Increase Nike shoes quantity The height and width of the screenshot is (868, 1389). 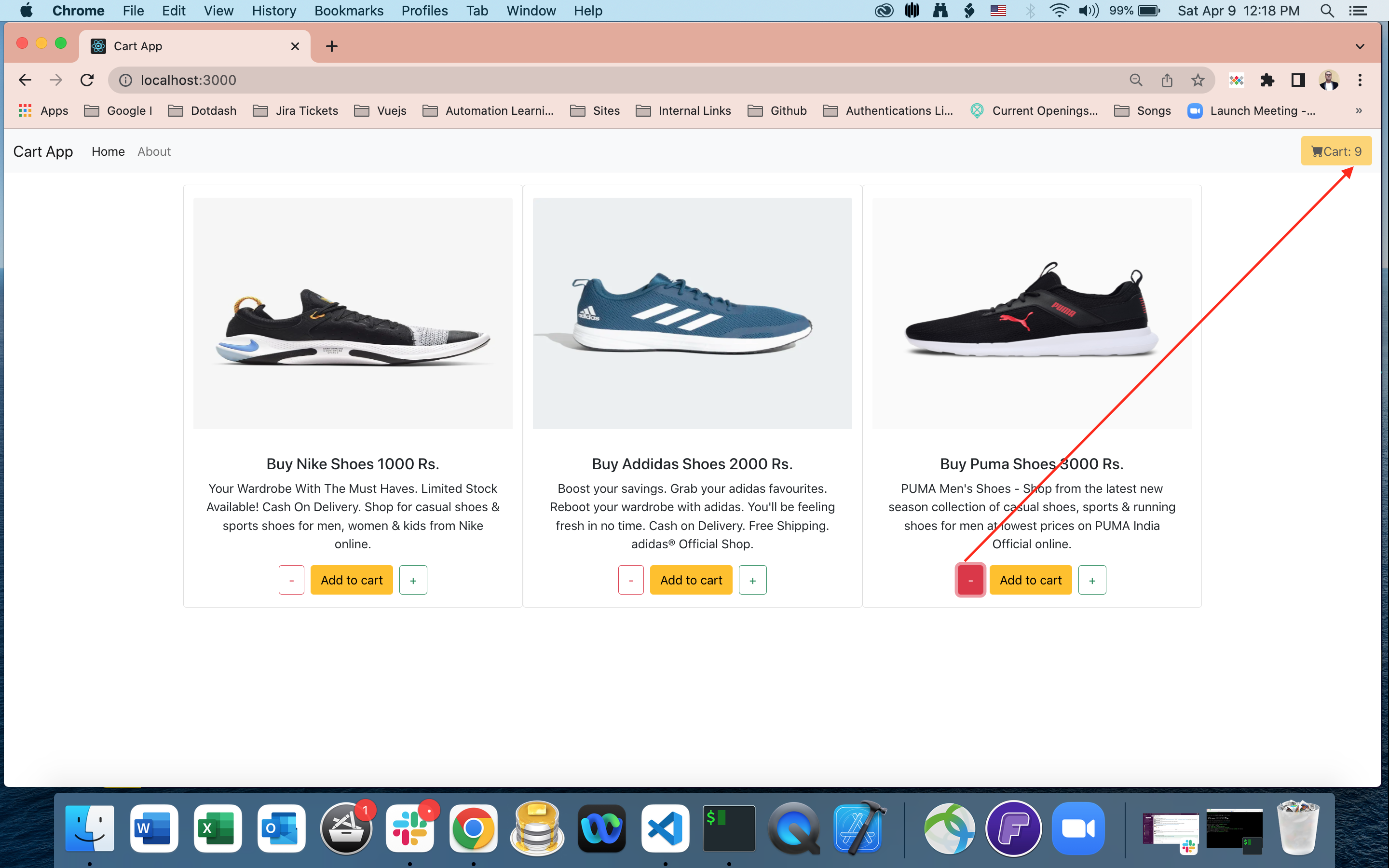[413, 580]
